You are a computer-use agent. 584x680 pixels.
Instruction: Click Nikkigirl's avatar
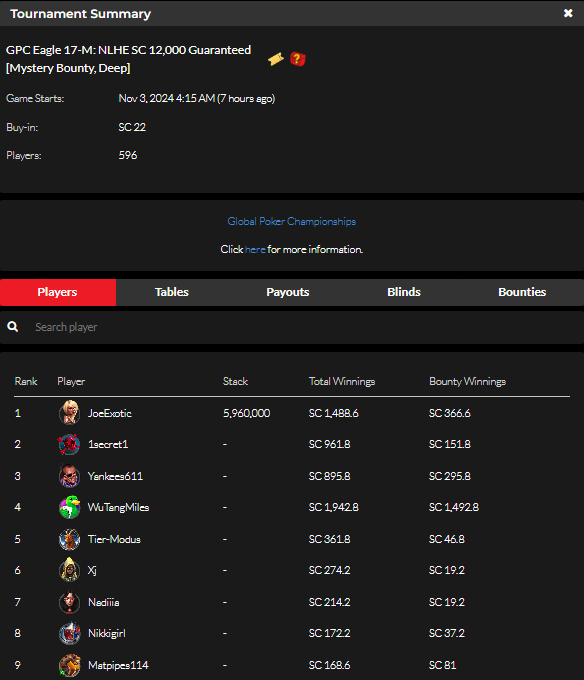point(69,634)
